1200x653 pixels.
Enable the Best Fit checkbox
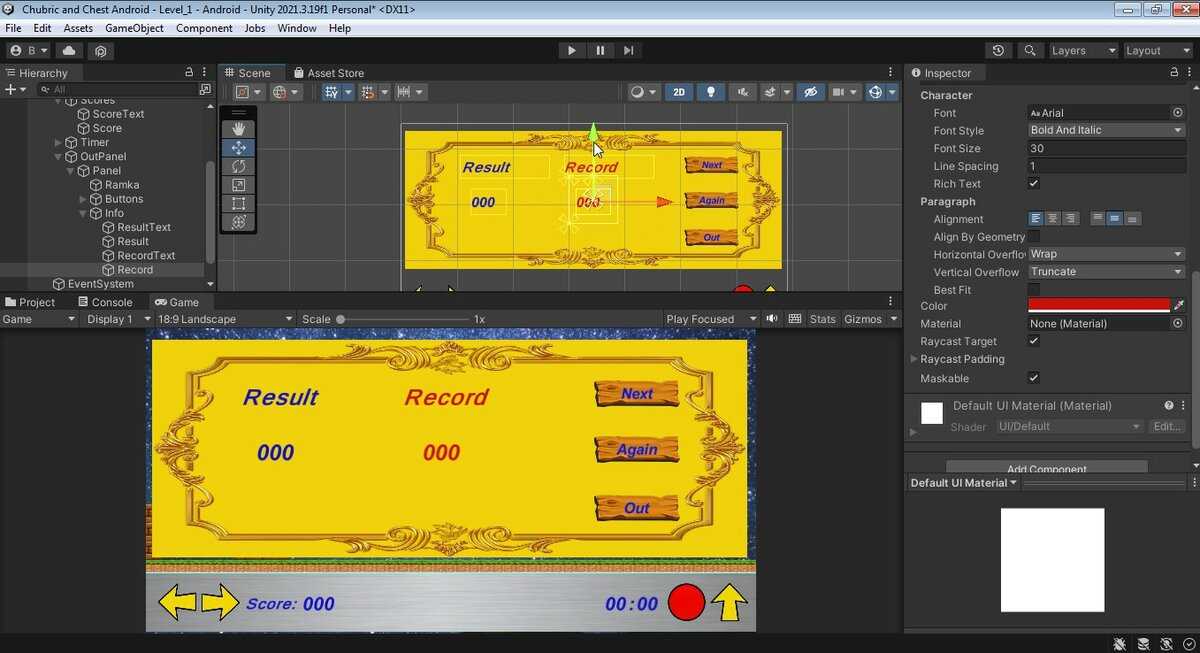(x=1034, y=290)
